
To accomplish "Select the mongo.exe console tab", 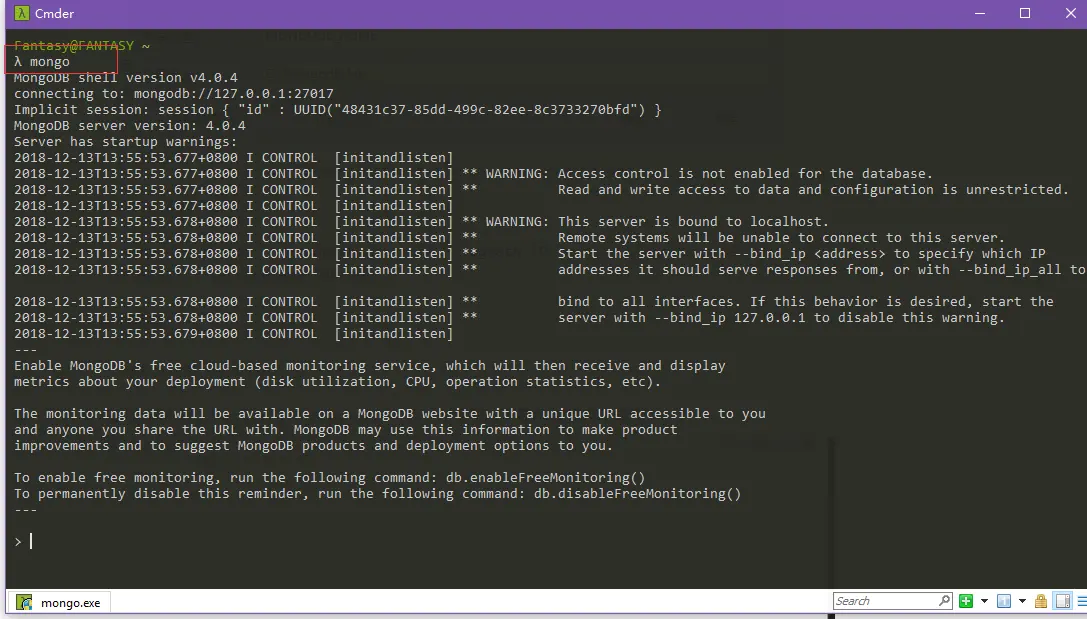I will click(x=59, y=602).
